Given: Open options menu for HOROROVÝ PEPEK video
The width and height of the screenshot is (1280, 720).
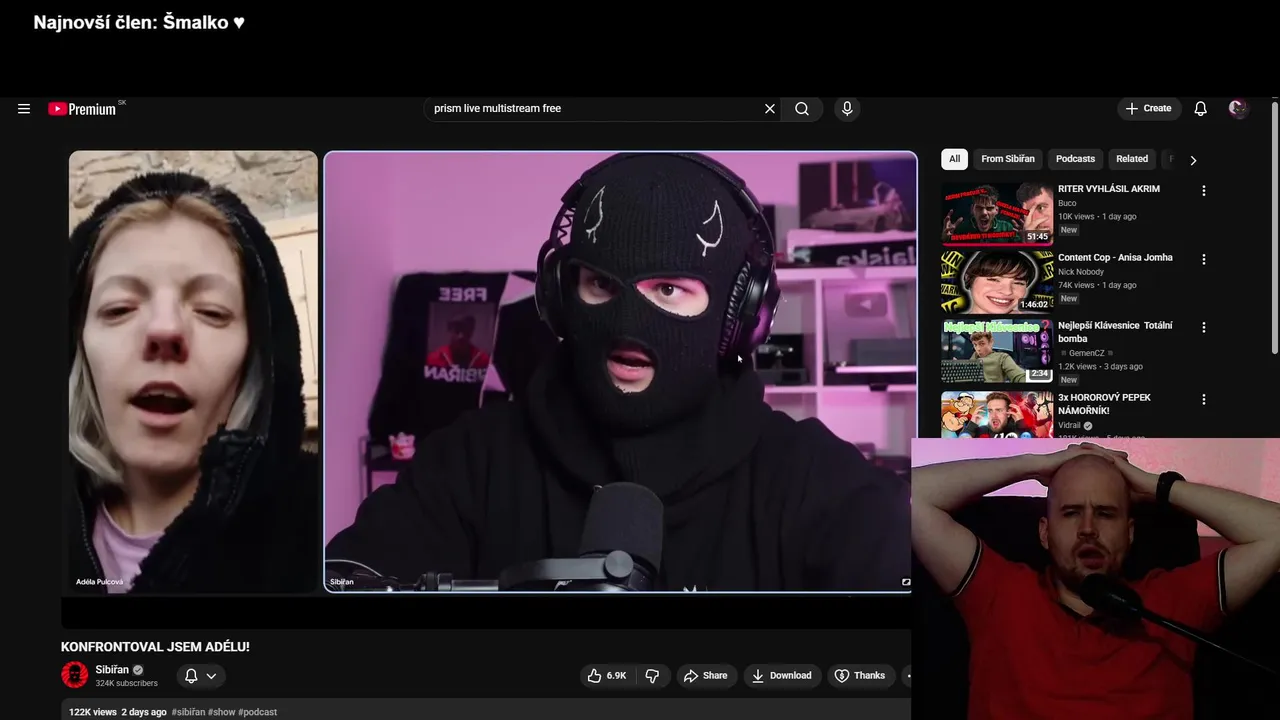Looking at the screenshot, I should pos(1204,400).
